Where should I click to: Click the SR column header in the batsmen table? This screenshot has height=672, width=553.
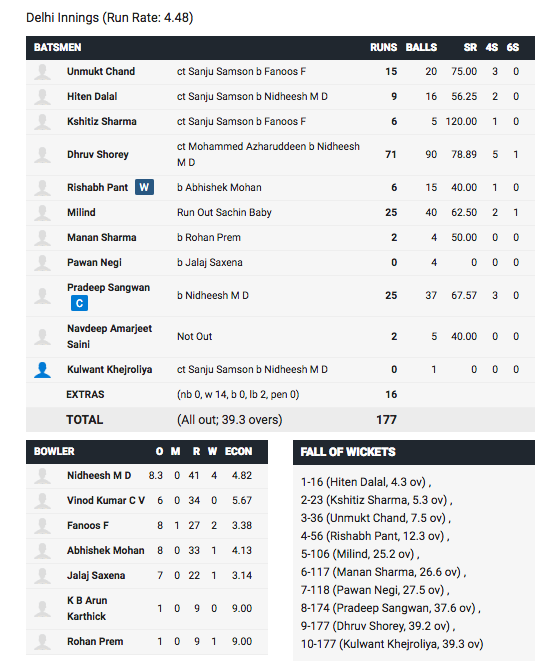coord(470,48)
